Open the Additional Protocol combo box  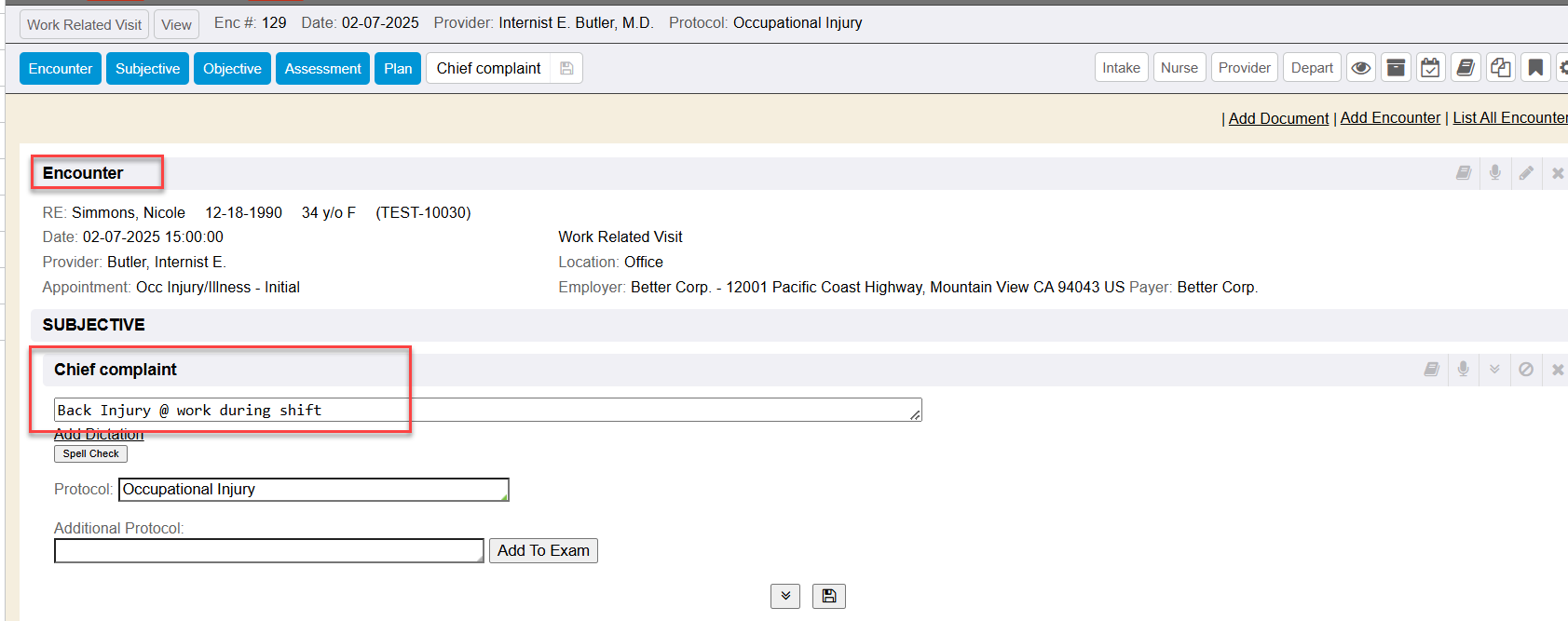point(269,551)
